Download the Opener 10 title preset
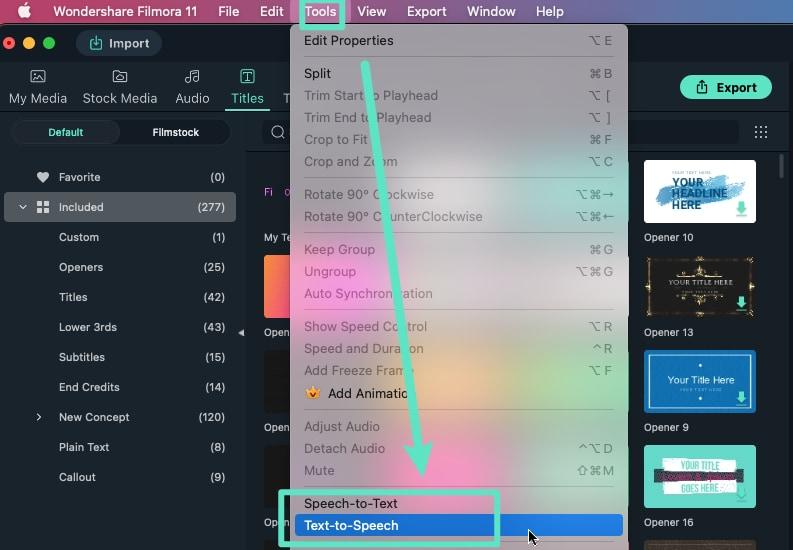 pyautogui.click(x=741, y=208)
